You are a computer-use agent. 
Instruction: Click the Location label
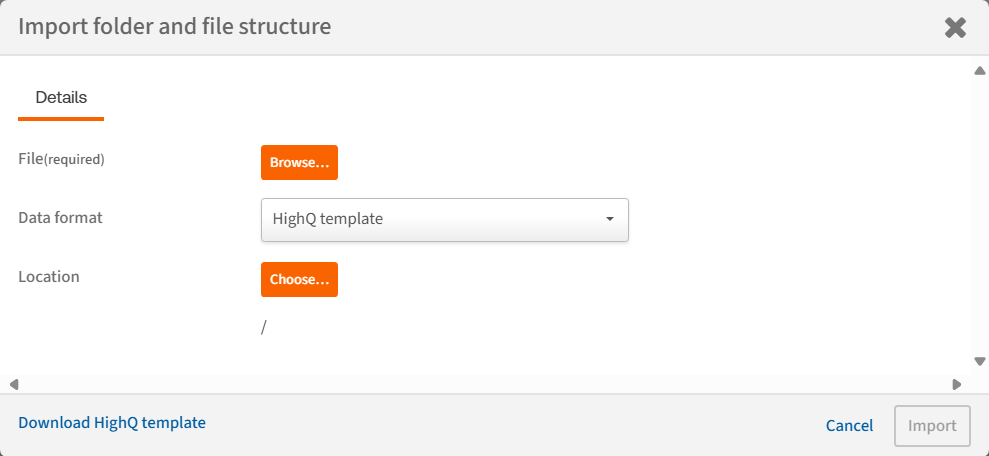[x=49, y=276]
